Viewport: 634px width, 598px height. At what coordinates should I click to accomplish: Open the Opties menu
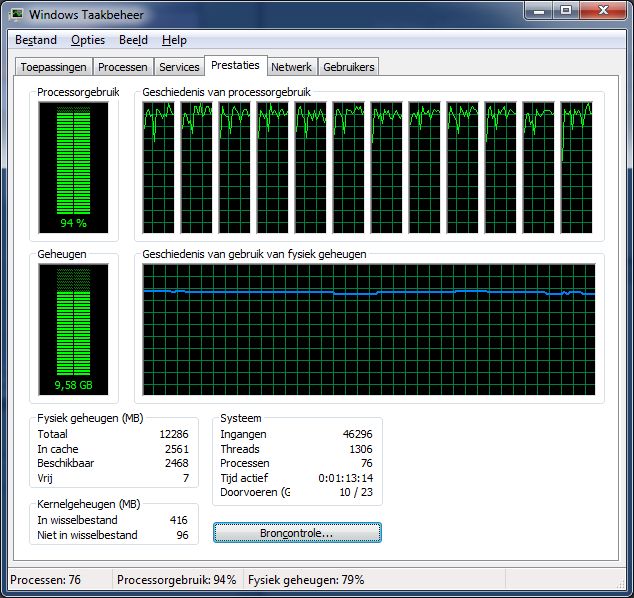(x=88, y=40)
